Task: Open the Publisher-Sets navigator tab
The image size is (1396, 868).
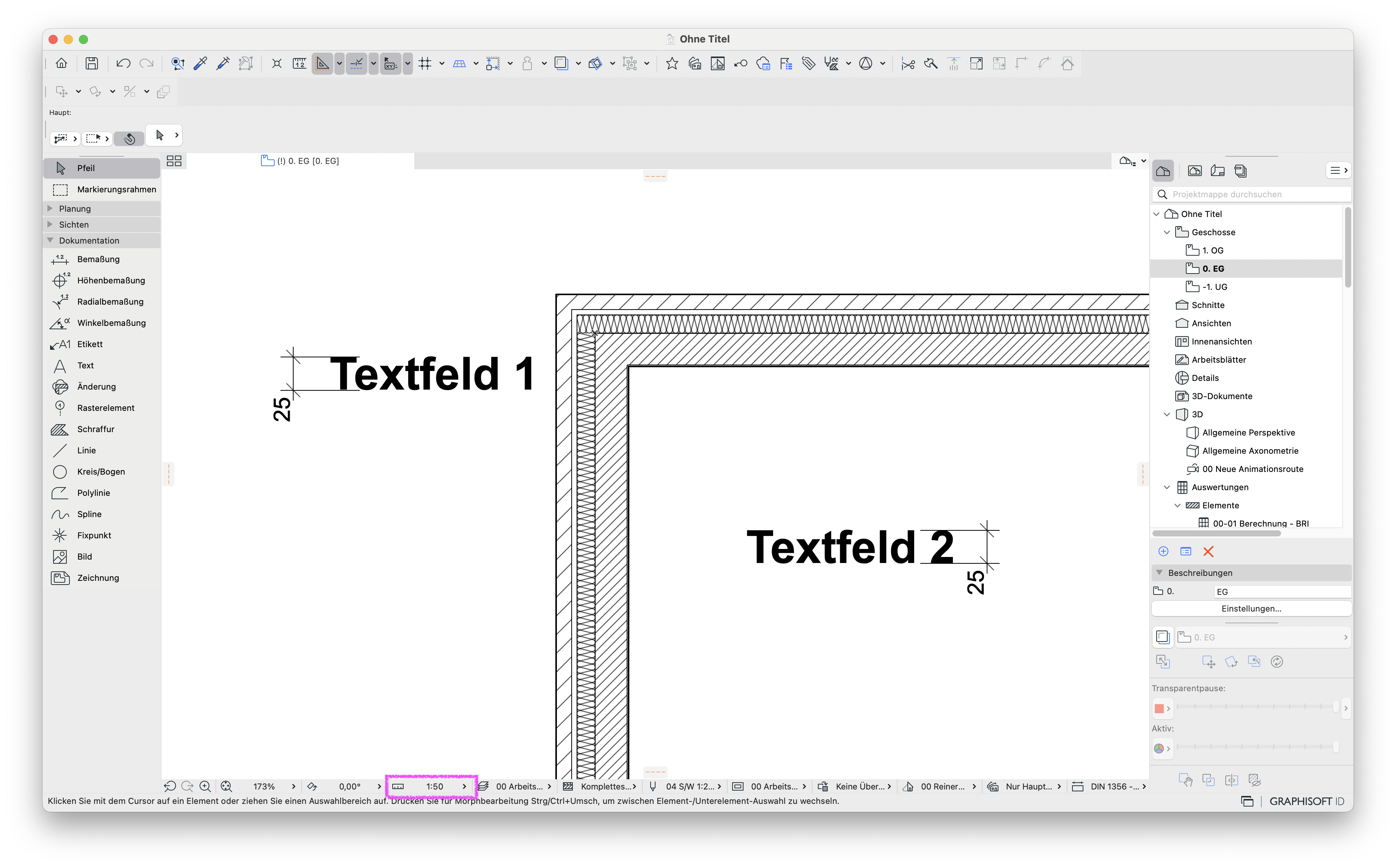Action: click(1240, 171)
